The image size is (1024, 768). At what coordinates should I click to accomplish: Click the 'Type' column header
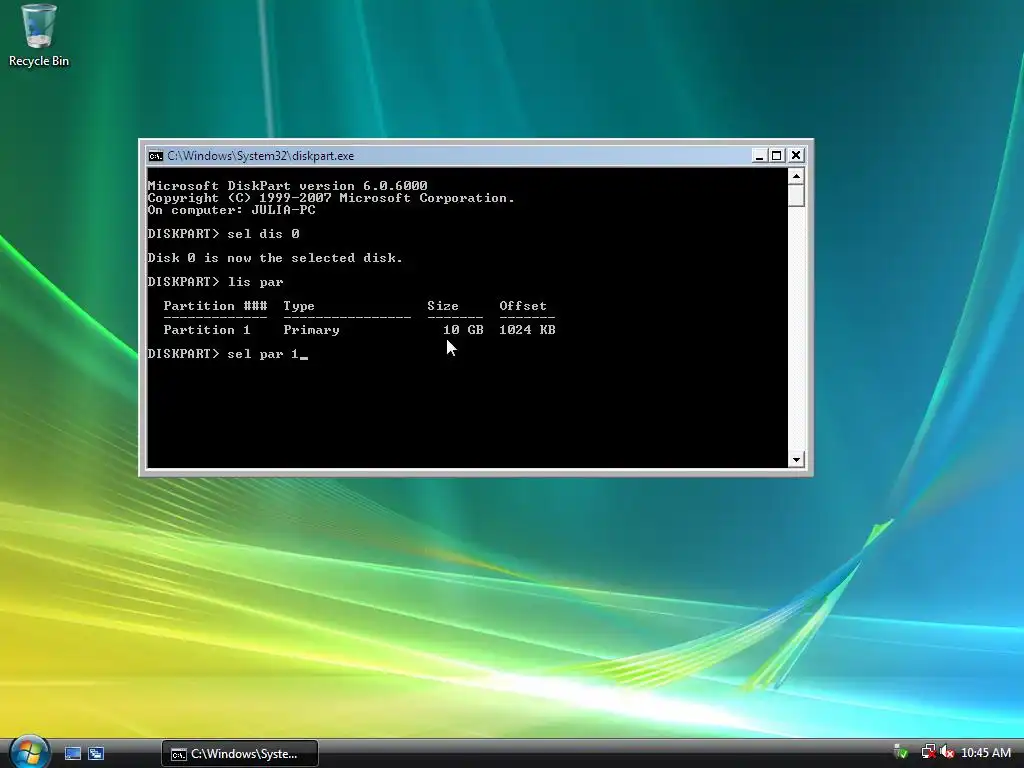point(299,306)
